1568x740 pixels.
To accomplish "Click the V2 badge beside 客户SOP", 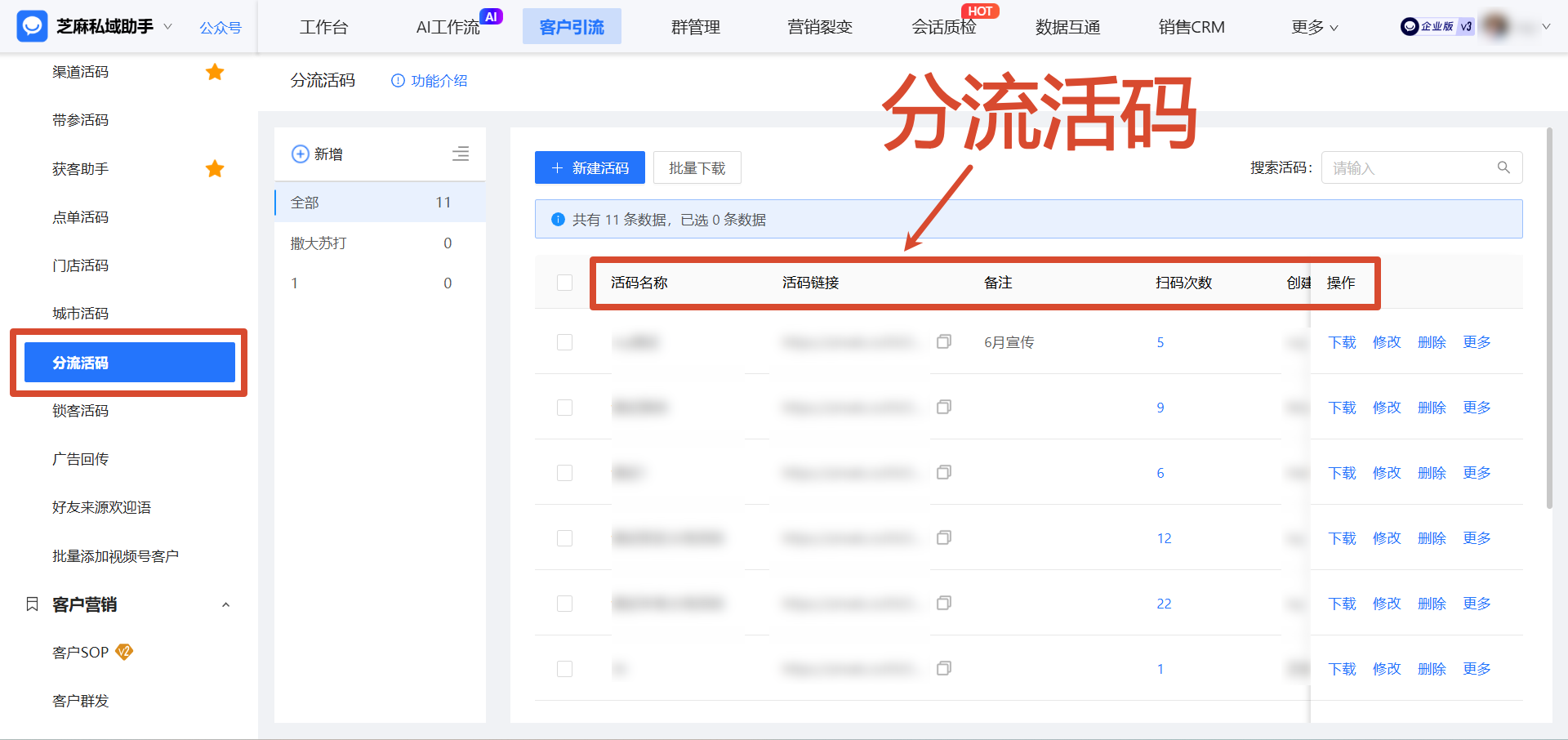I will (124, 652).
